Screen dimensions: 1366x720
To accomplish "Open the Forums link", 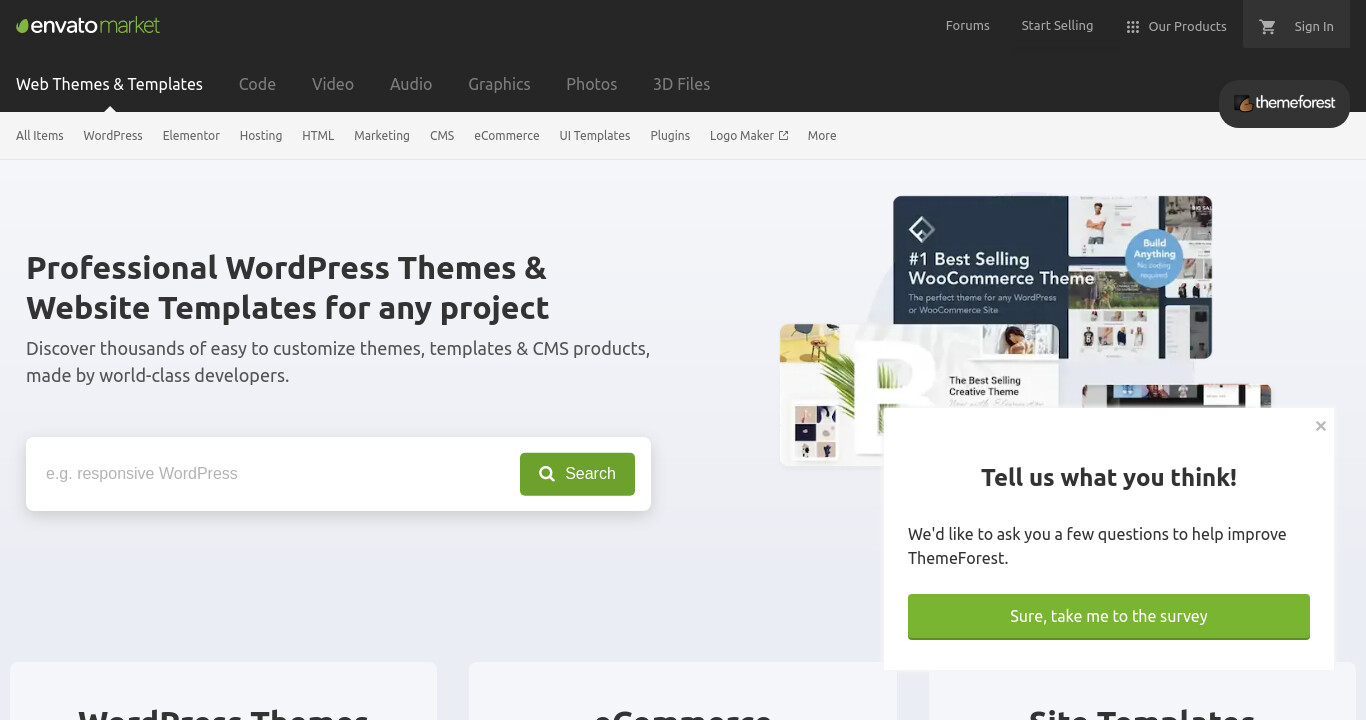I will 967,26.
